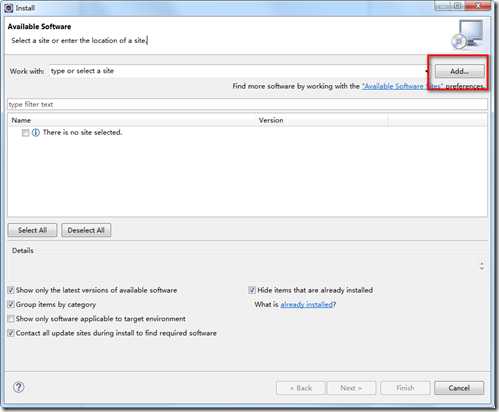Click the Available Software heading

(x=39, y=27)
